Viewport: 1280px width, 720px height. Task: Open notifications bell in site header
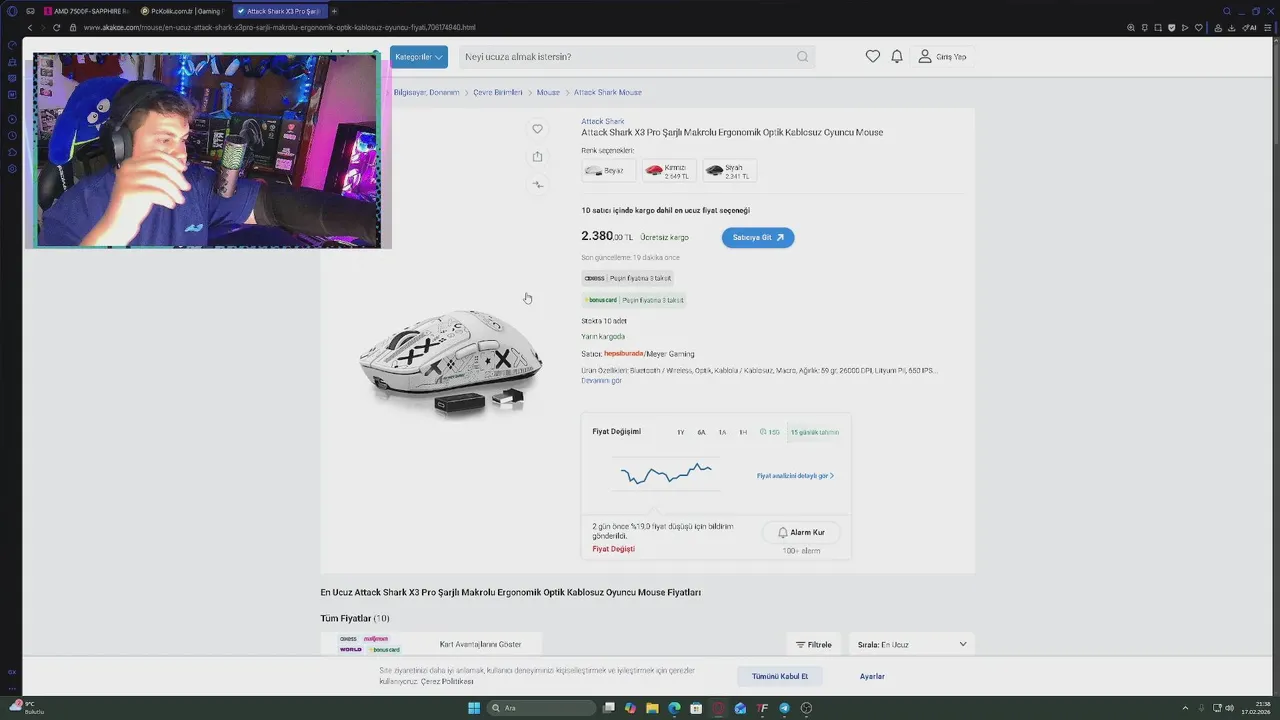897,57
